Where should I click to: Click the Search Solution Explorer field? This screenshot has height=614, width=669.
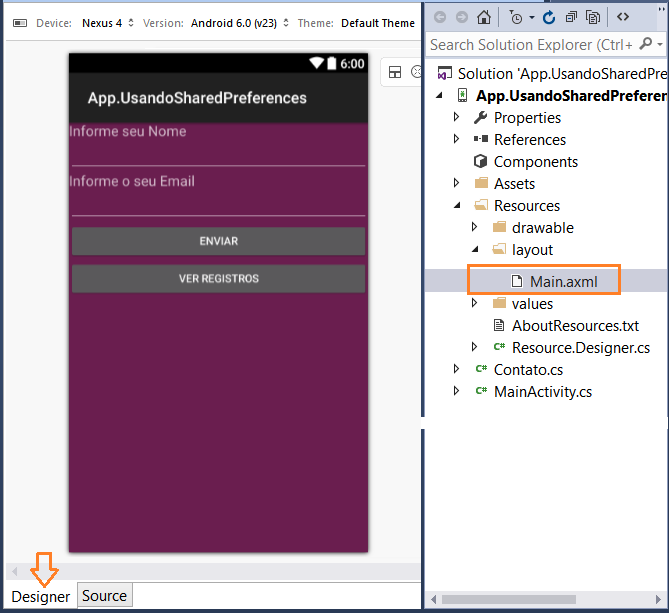pos(532,44)
